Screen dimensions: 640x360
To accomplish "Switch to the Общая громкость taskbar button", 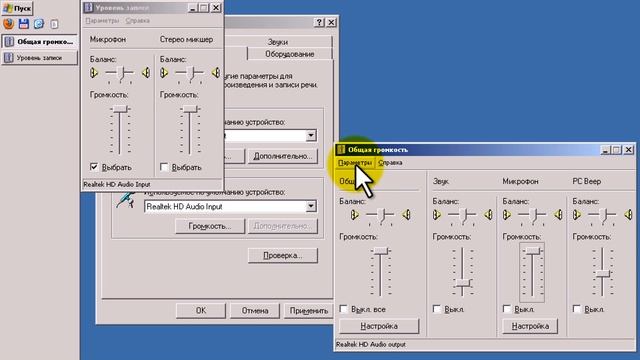I will point(39,42).
